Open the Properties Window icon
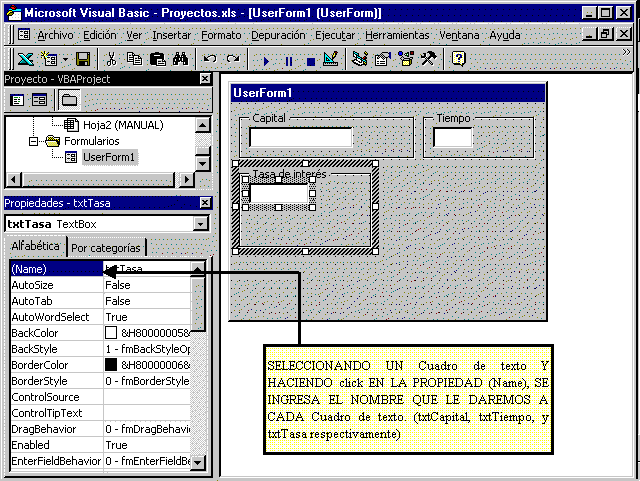This screenshot has height=481, width=640. [x=383, y=59]
